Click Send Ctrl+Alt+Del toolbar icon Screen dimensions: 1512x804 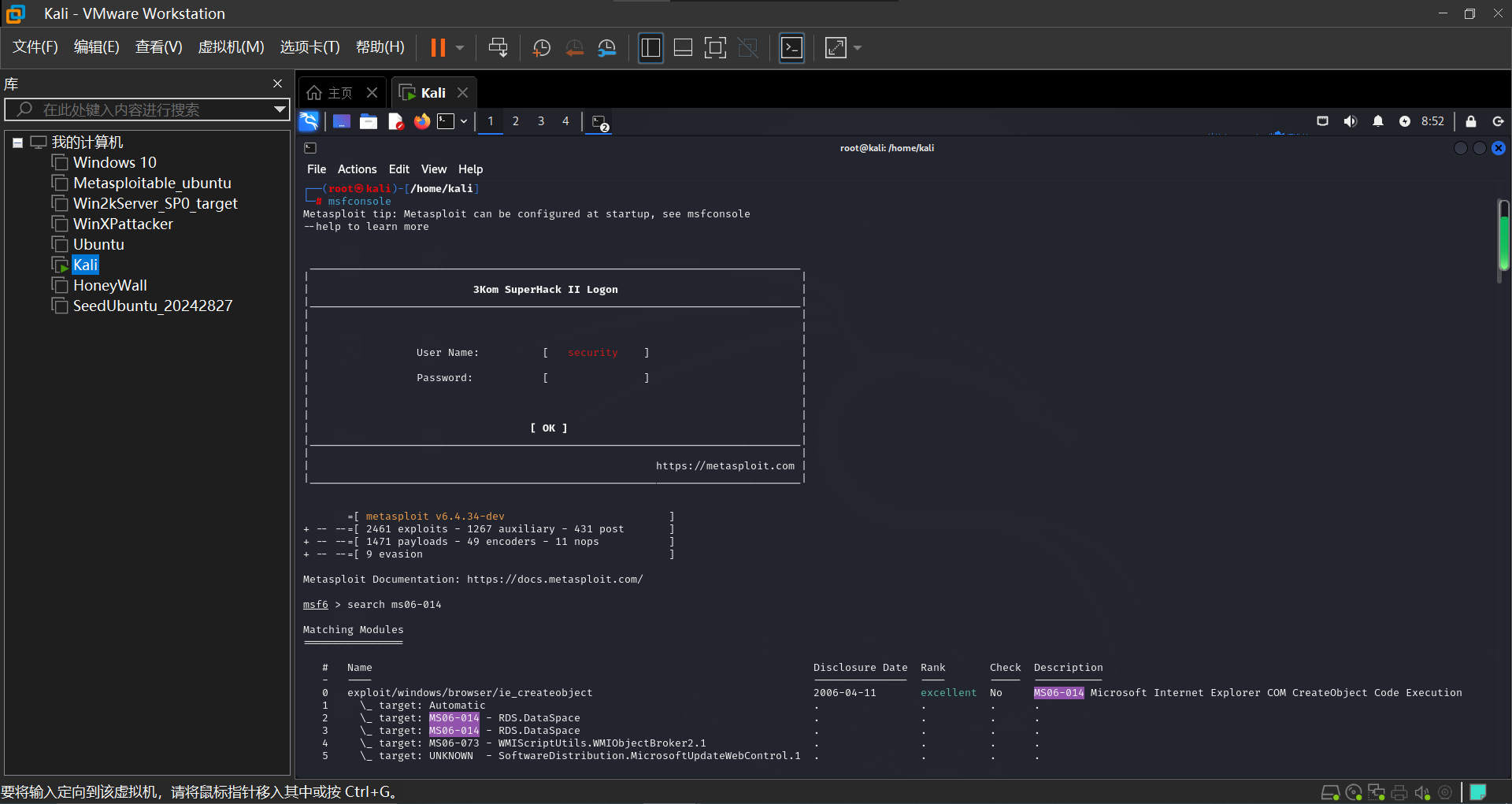coord(498,48)
